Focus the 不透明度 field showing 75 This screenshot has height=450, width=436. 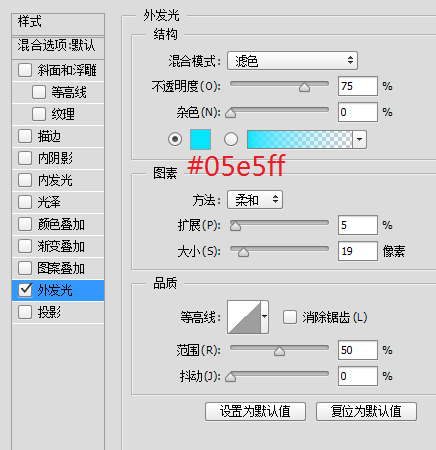tap(358, 86)
